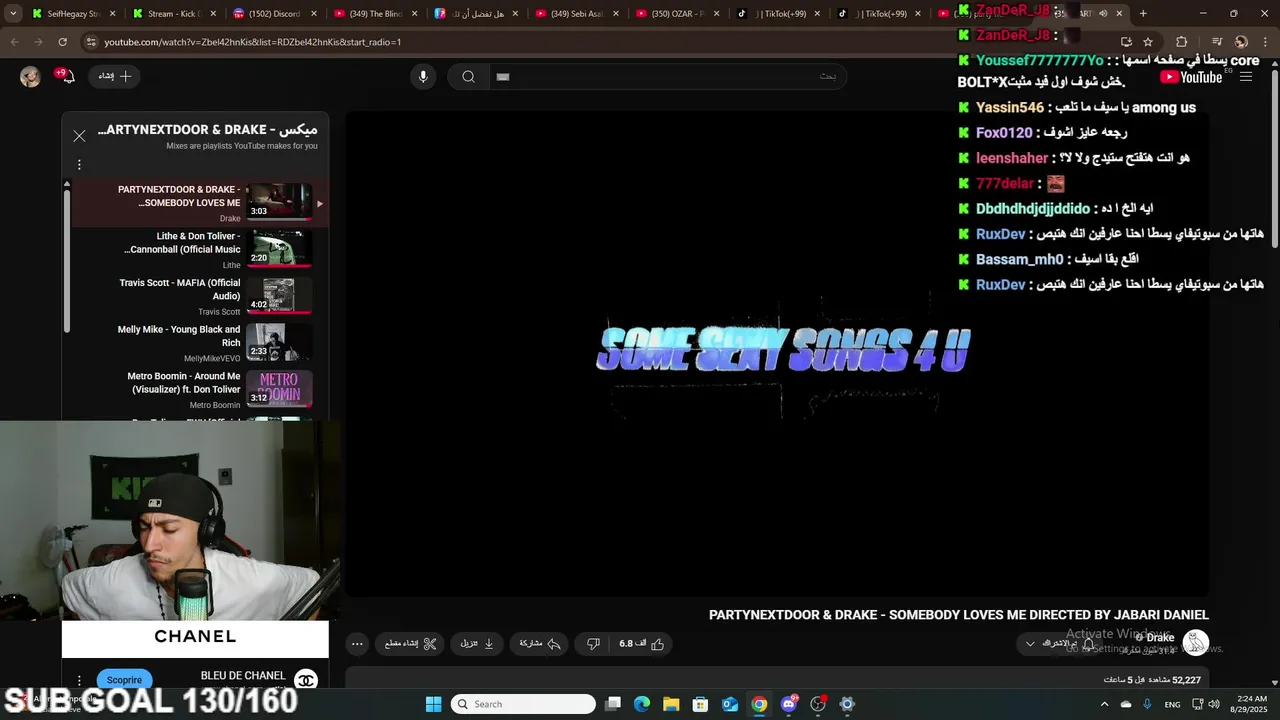Image resolution: width=1280 pixels, height=720 pixels.
Task: Select Travis Scott MAFIA thumbnail
Action: [279, 295]
